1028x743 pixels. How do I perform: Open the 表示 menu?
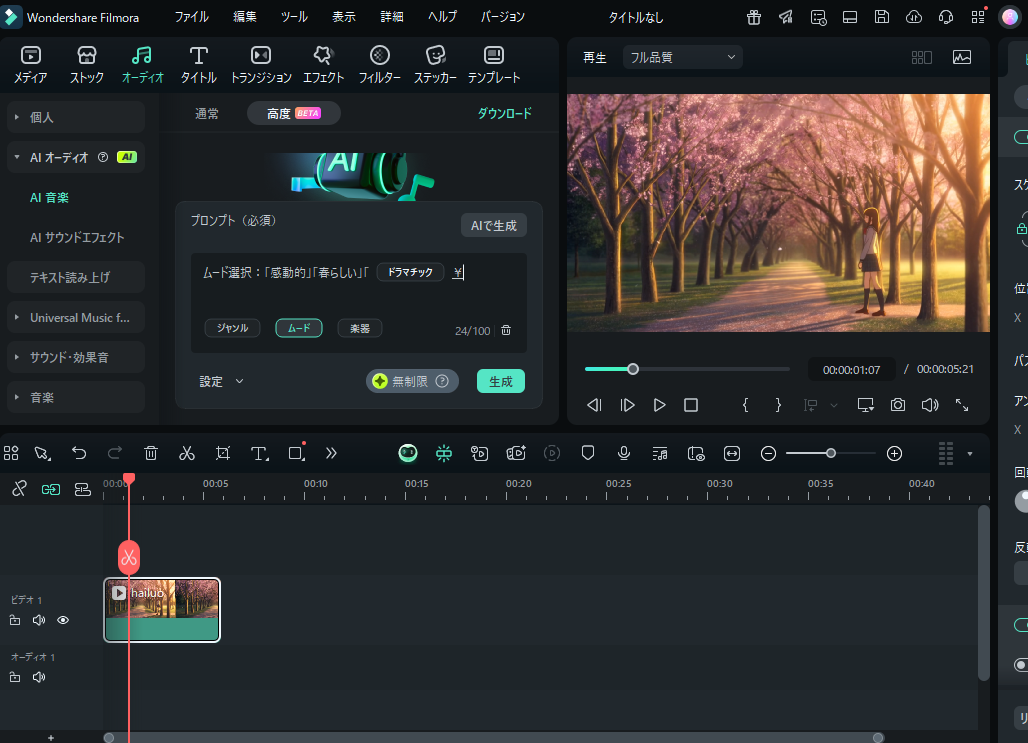(x=344, y=17)
